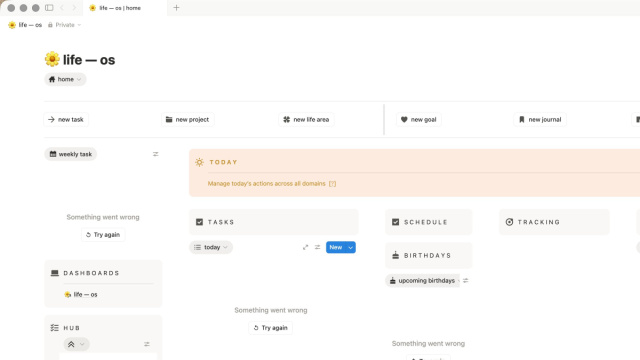640x360 pixels.
Task: Click the BIRTHDAYS heading
Action: 427,256
